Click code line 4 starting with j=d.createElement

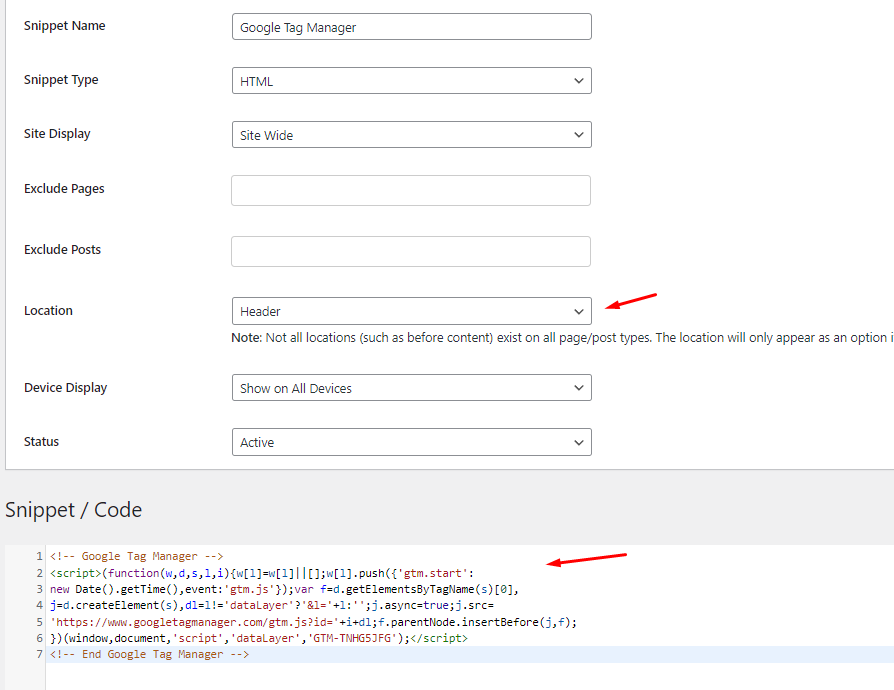tap(271, 605)
